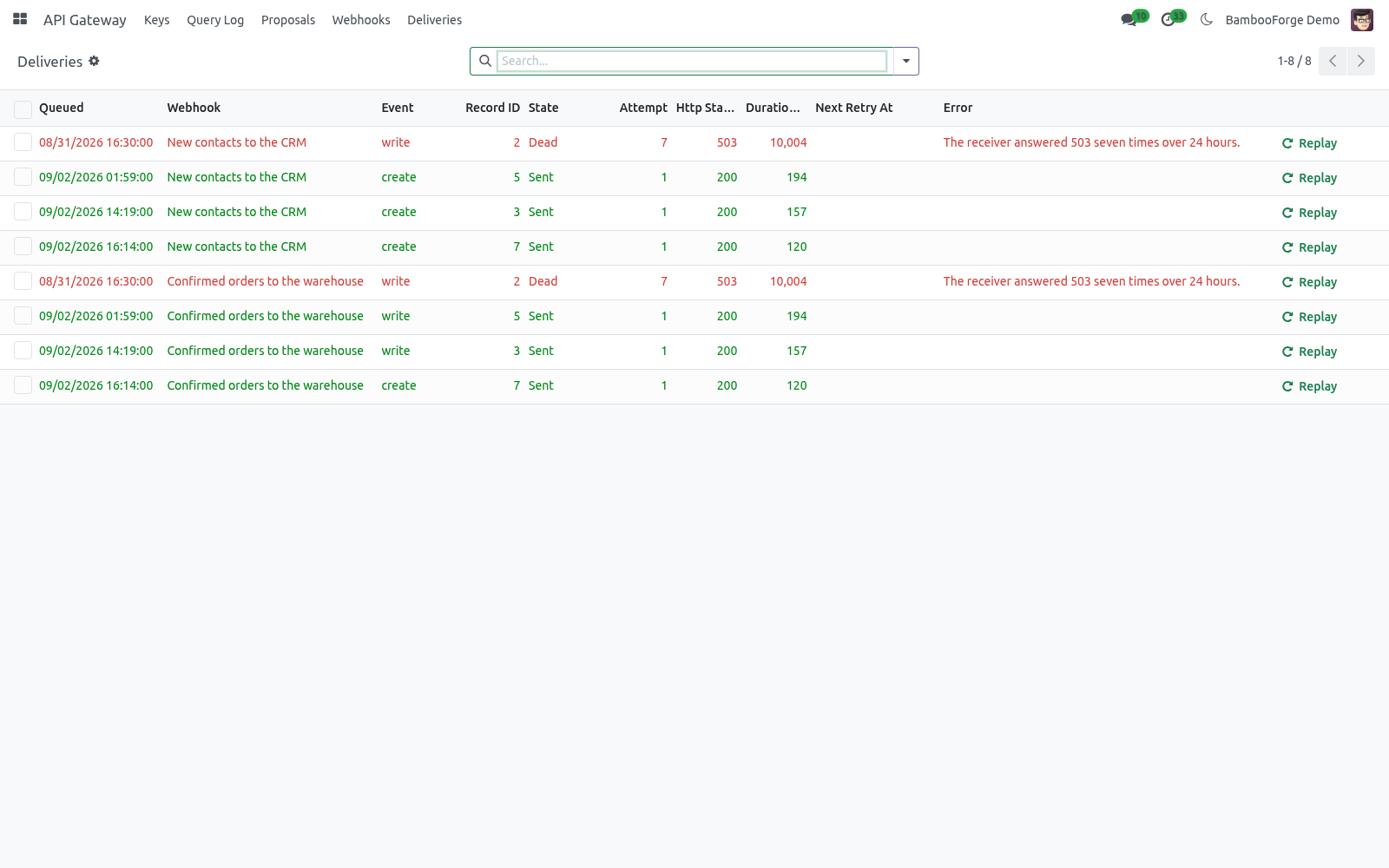Viewport: 1389px width, 868px height.
Task: Click the search magnifier icon
Action: 485,61
